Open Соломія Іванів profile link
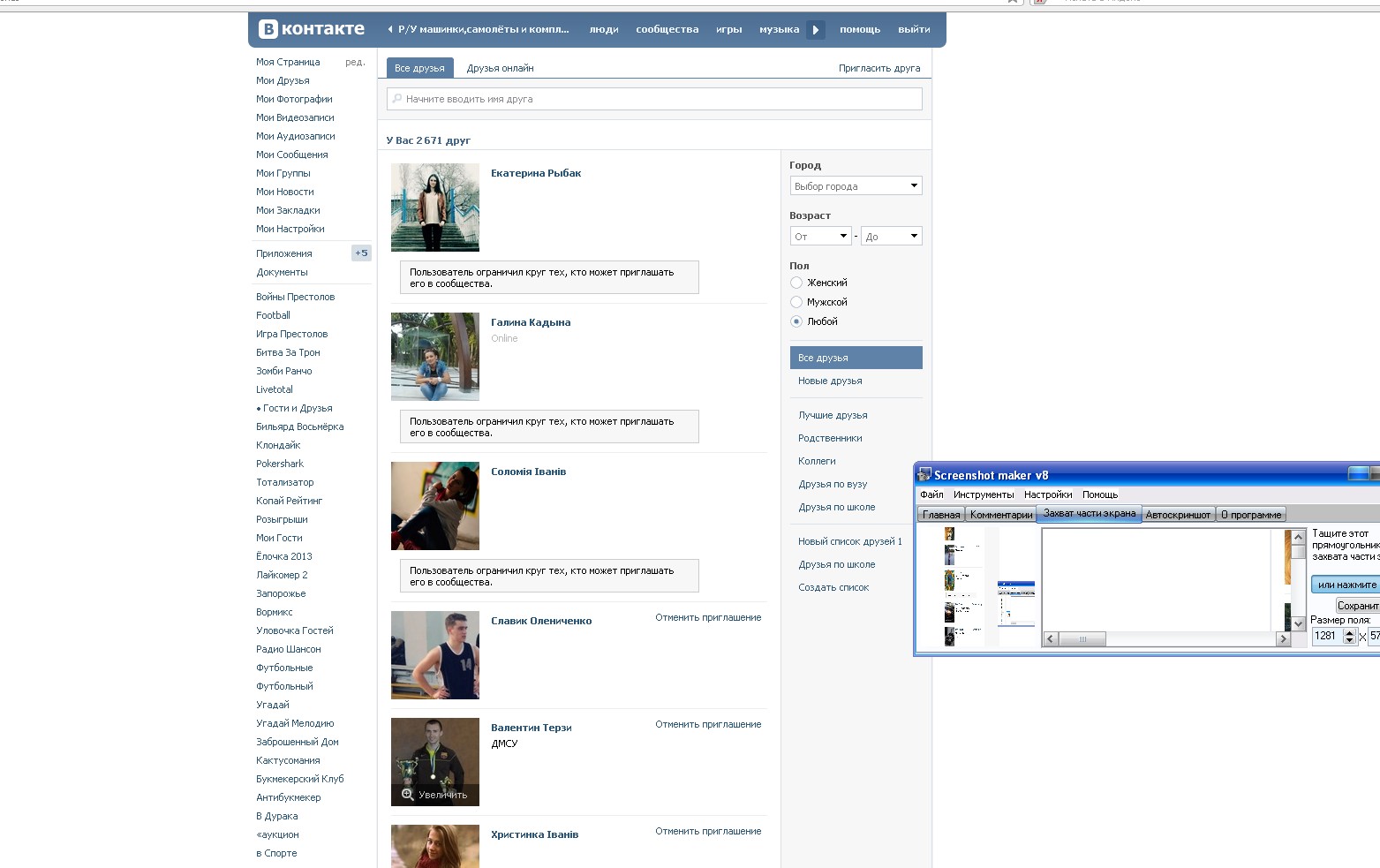The image size is (1380, 868). click(x=529, y=472)
